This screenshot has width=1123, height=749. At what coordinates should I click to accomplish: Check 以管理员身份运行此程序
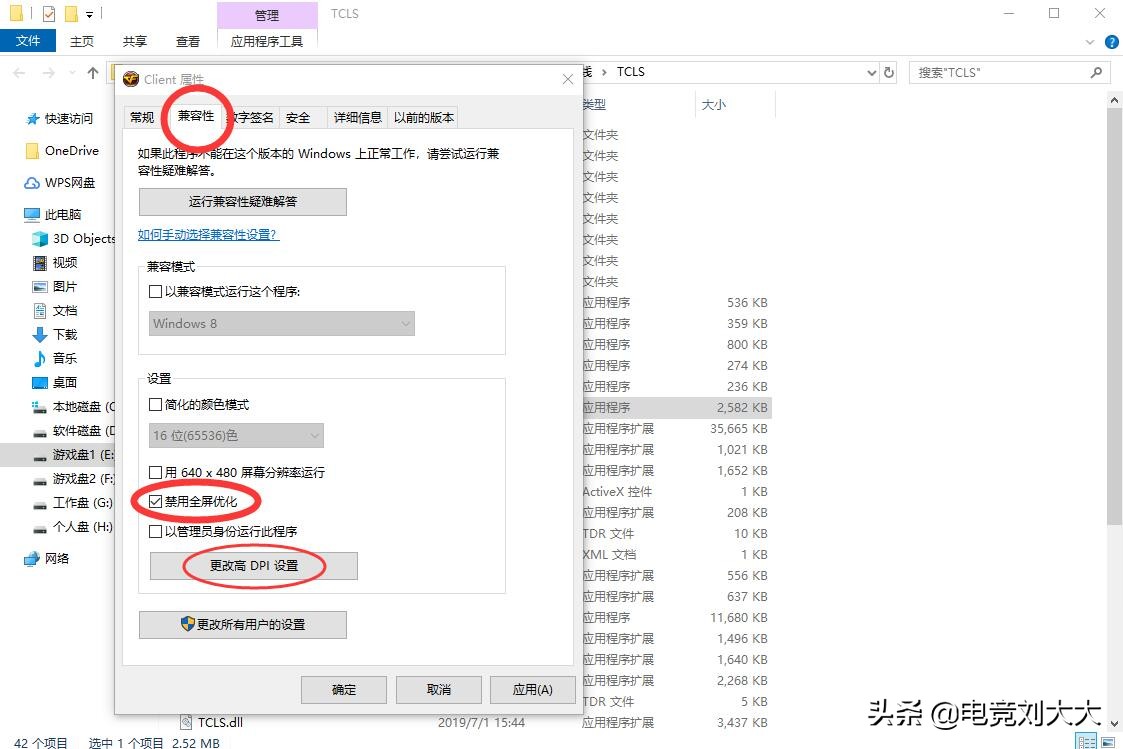click(x=156, y=531)
